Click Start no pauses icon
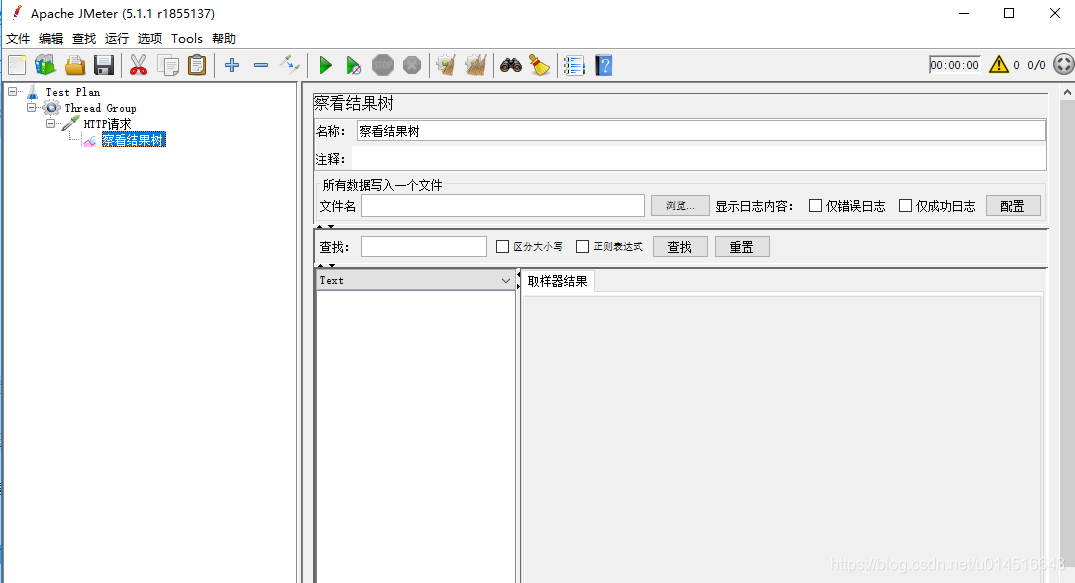This screenshot has width=1075, height=583. pos(353,65)
